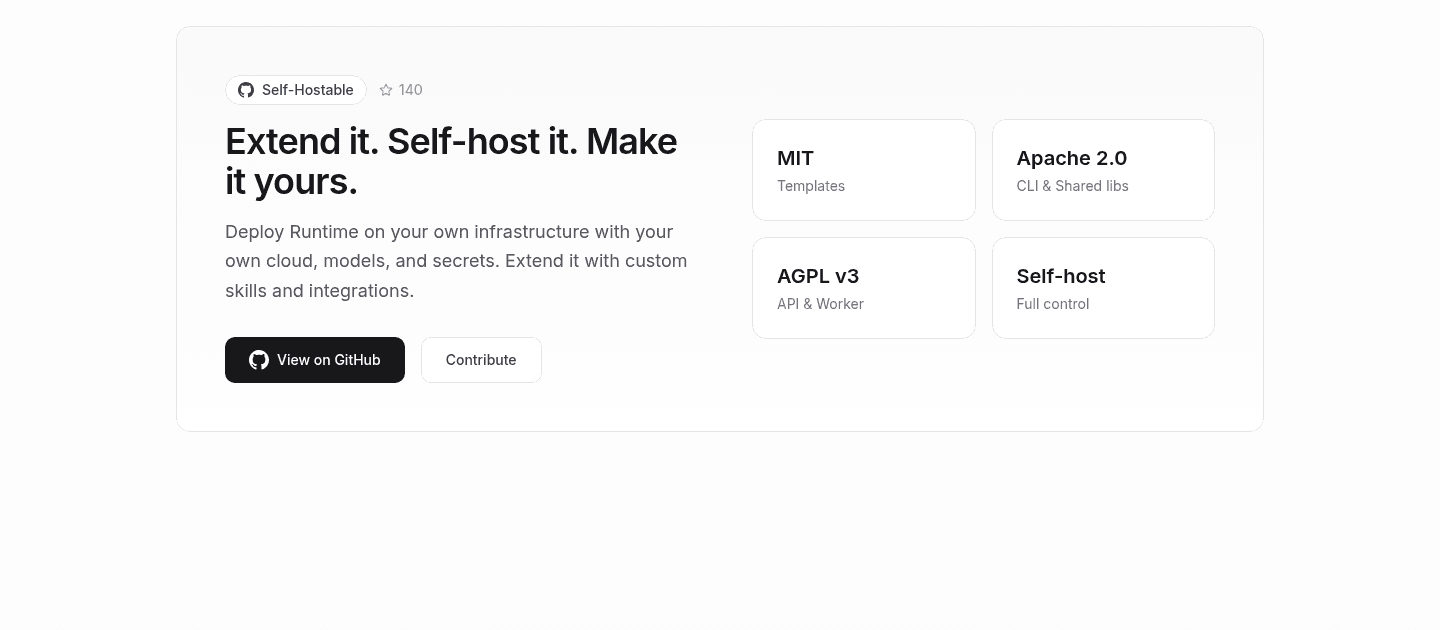Click the 'Templates' caption under MIT
Image resolution: width=1440 pixels, height=630 pixels.
[x=811, y=186]
